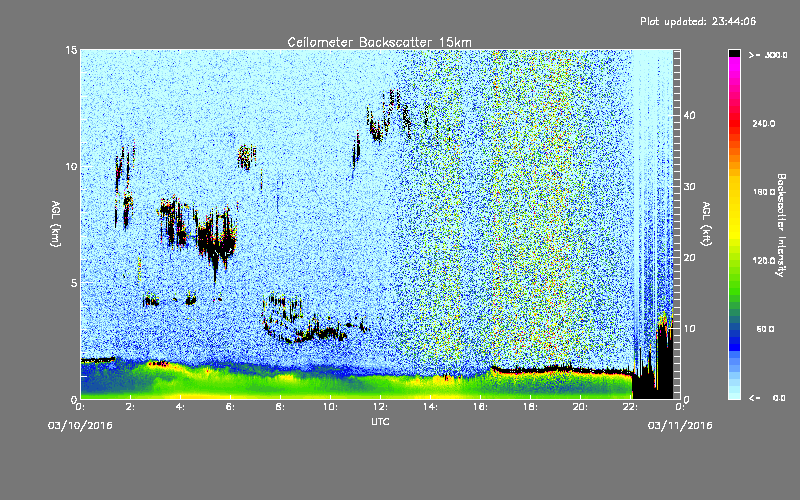The image size is (800, 500).
Task: Click the 5 km tick on left axis
Action: click(x=74, y=283)
